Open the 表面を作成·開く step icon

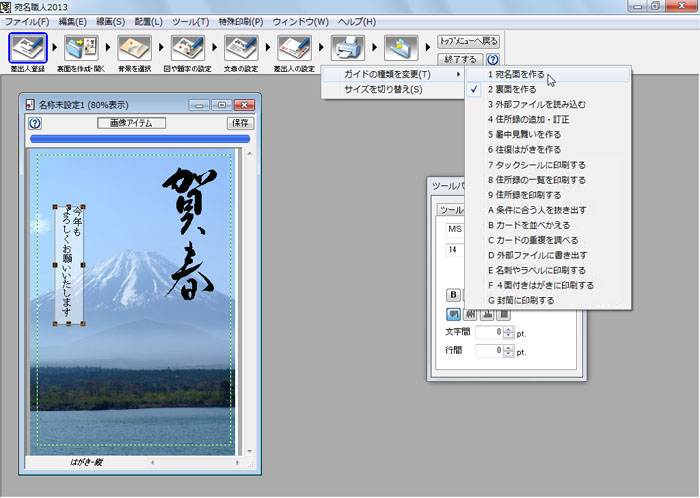coord(81,47)
